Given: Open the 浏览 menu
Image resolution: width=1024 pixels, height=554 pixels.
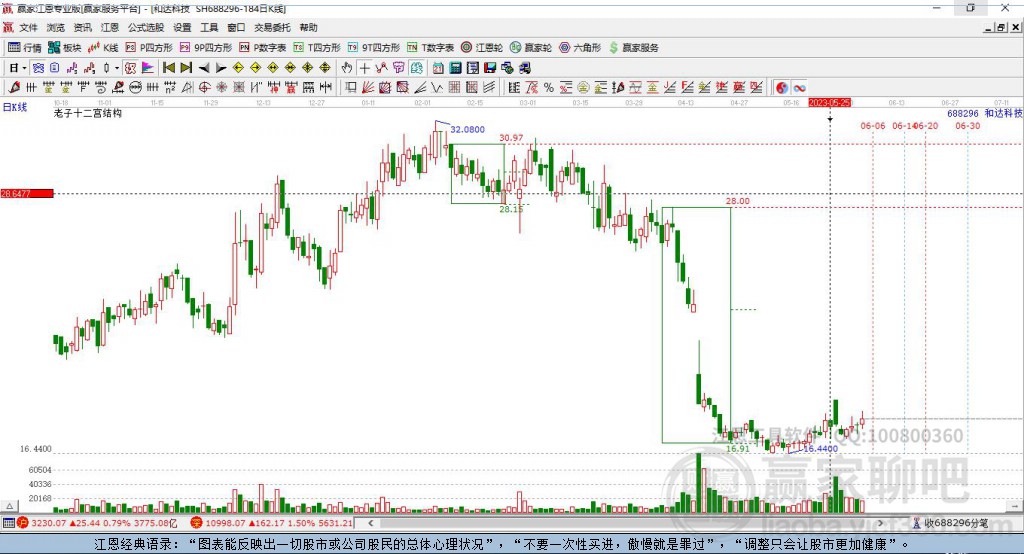Looking at the screenshot, I should (x=56, y=27).
